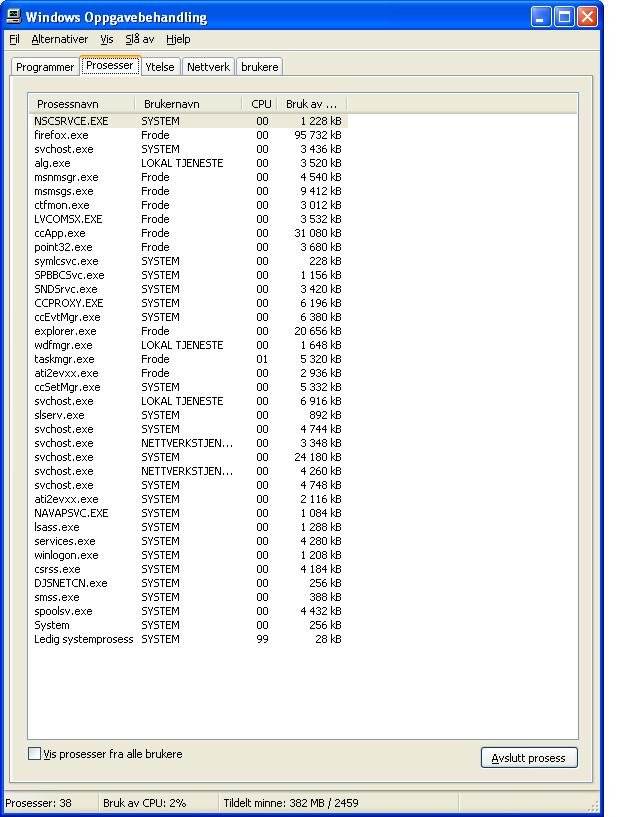Minimize the Oppgavebehandling window
The height and width of the screenshot is (817, 640).
[x=541, y=17]
